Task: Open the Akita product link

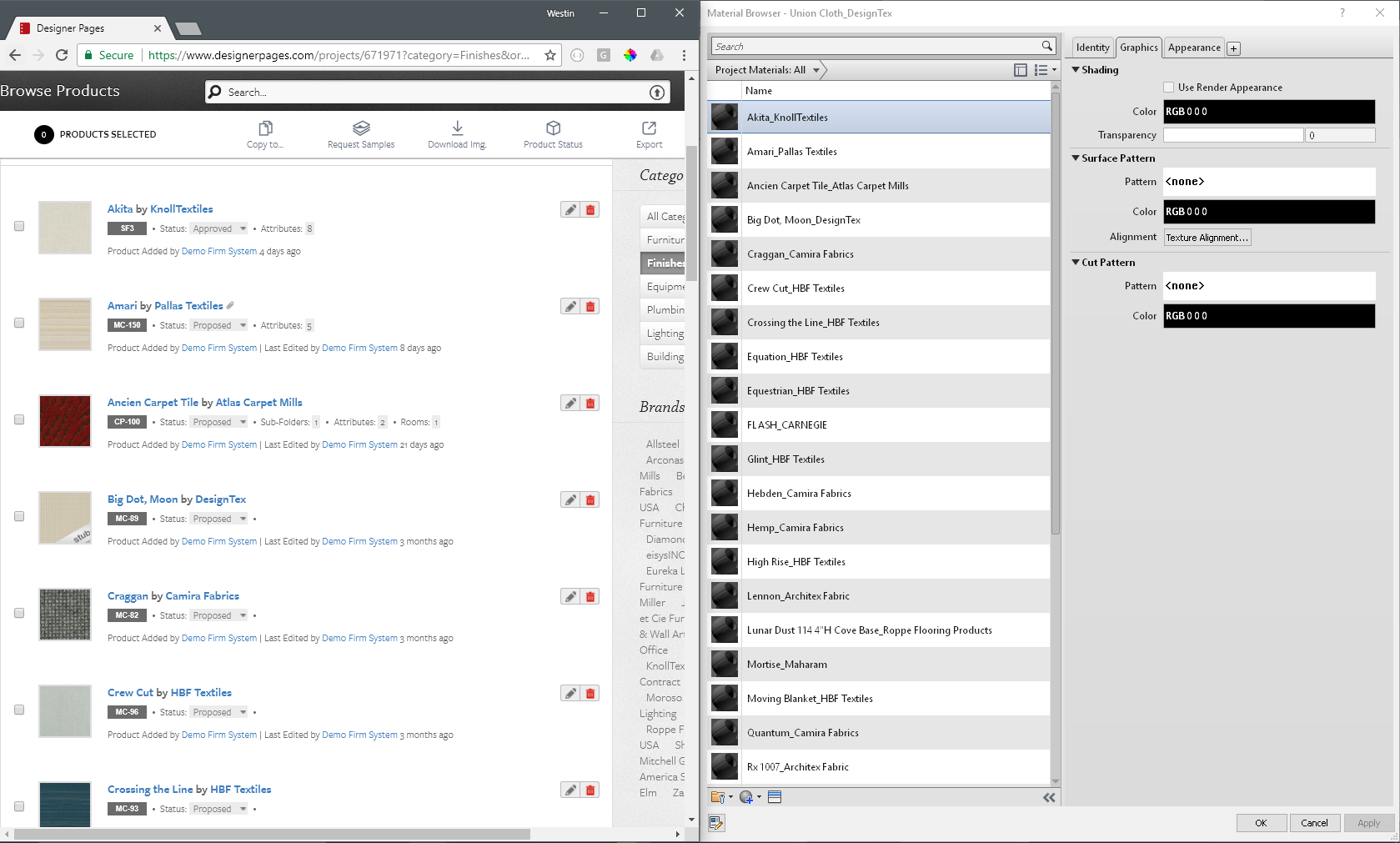Action: point(120,209)
